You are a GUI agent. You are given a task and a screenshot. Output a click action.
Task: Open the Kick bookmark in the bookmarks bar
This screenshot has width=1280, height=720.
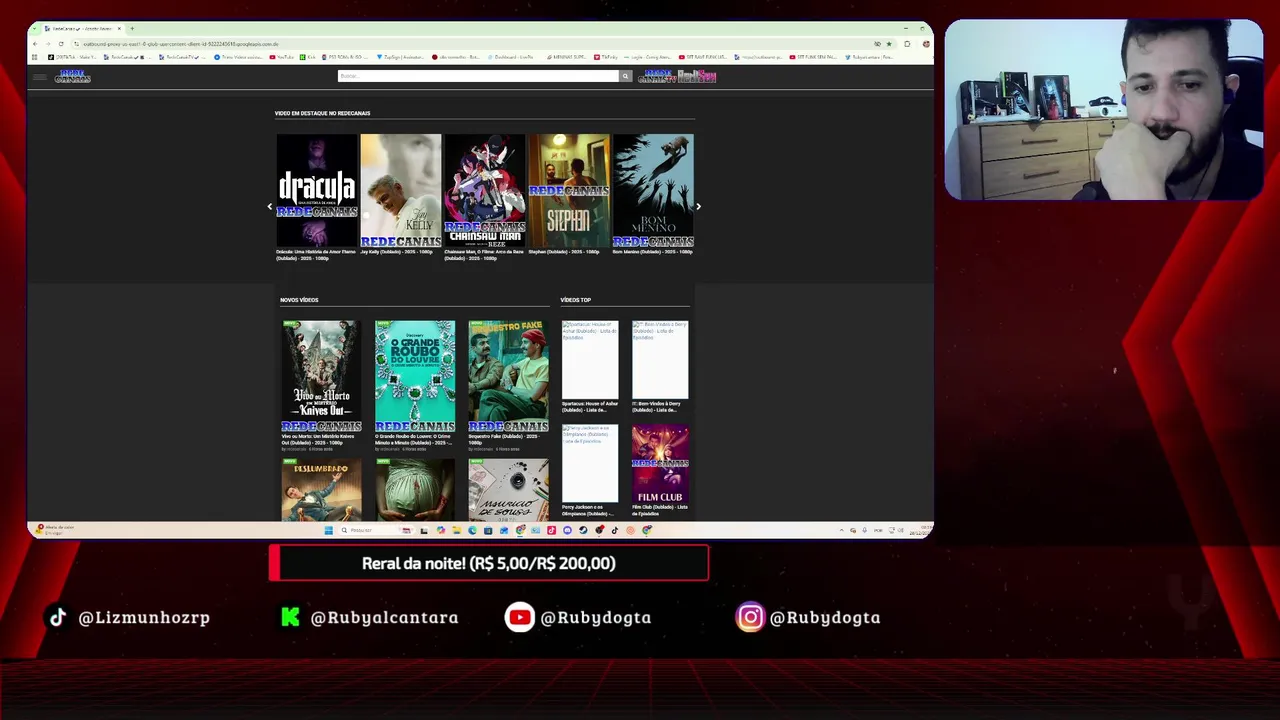click(310, 57)
